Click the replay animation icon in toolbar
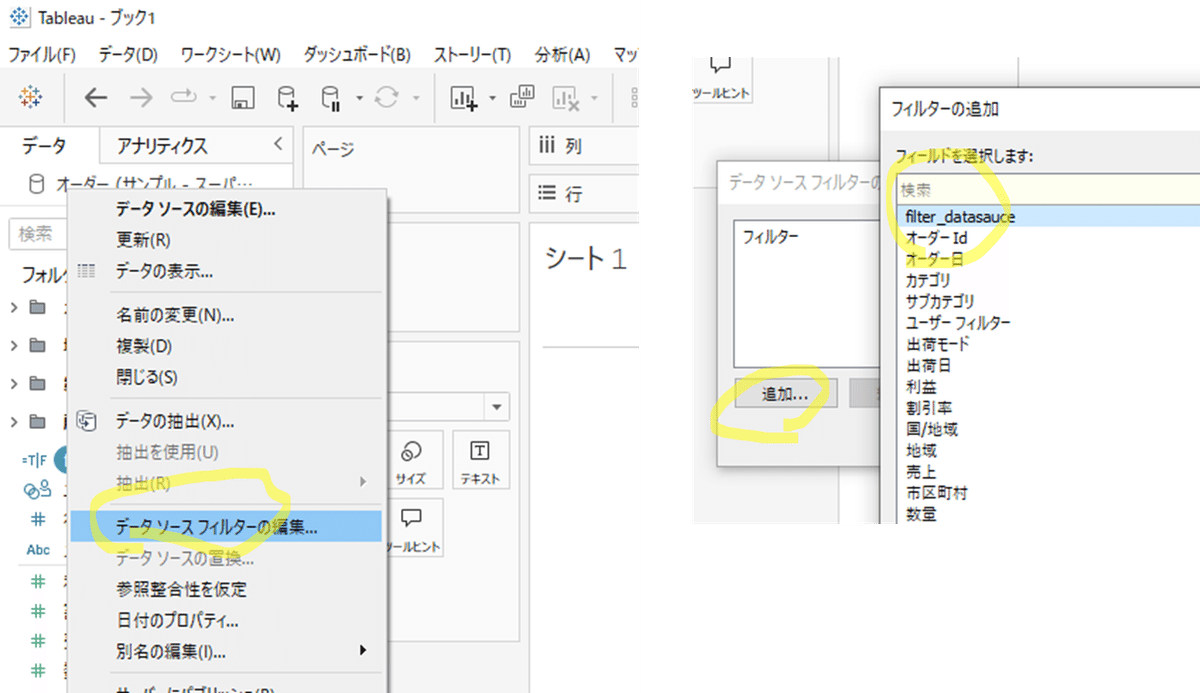The image size is (1200, 693). click(x=186, y=97)
